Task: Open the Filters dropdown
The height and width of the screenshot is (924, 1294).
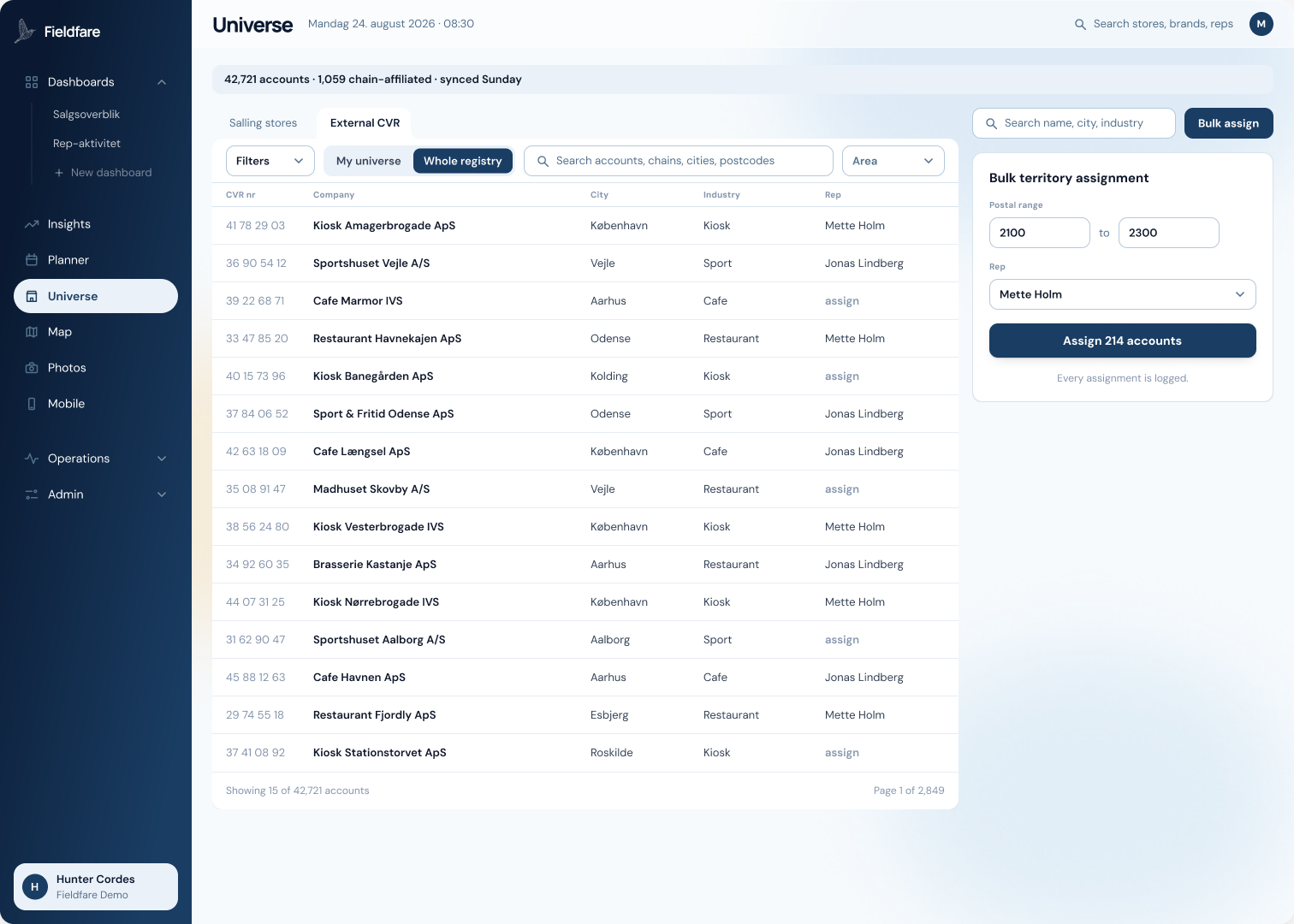Action: [x=270, y=161]
